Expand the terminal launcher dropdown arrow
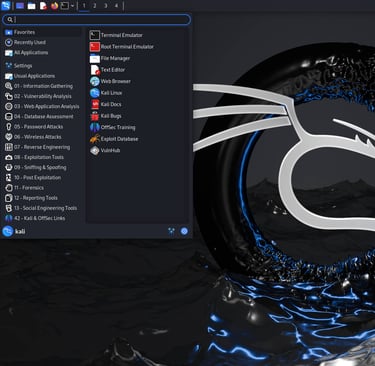 point(72,6)
